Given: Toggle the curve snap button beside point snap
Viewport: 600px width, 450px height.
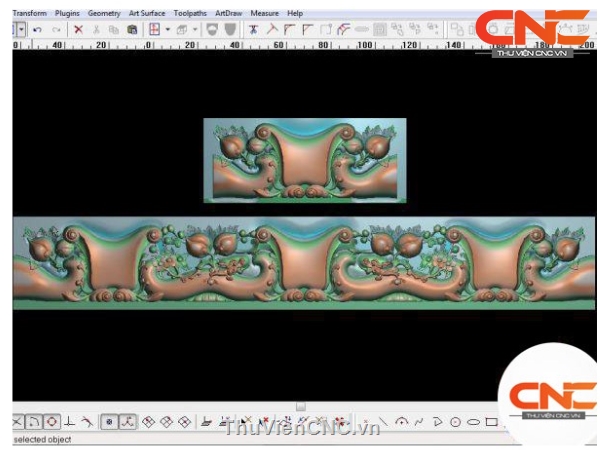Looking at the screenshot, I should pyautogui.click(x=127, y=422).
